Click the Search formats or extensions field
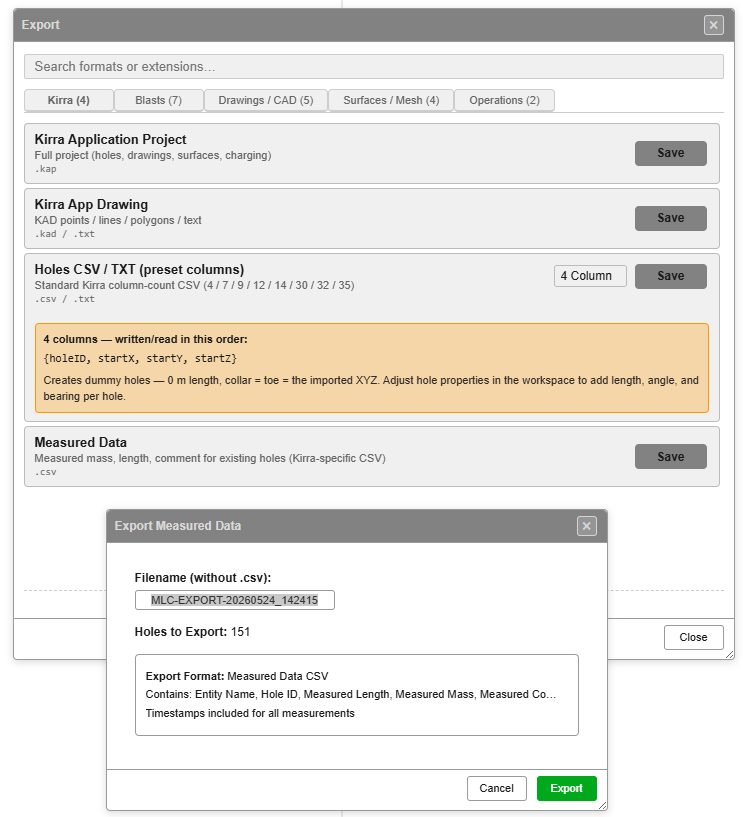Image resolution: width=743 pixels, height=817 pixels. [x=374, y=67]
